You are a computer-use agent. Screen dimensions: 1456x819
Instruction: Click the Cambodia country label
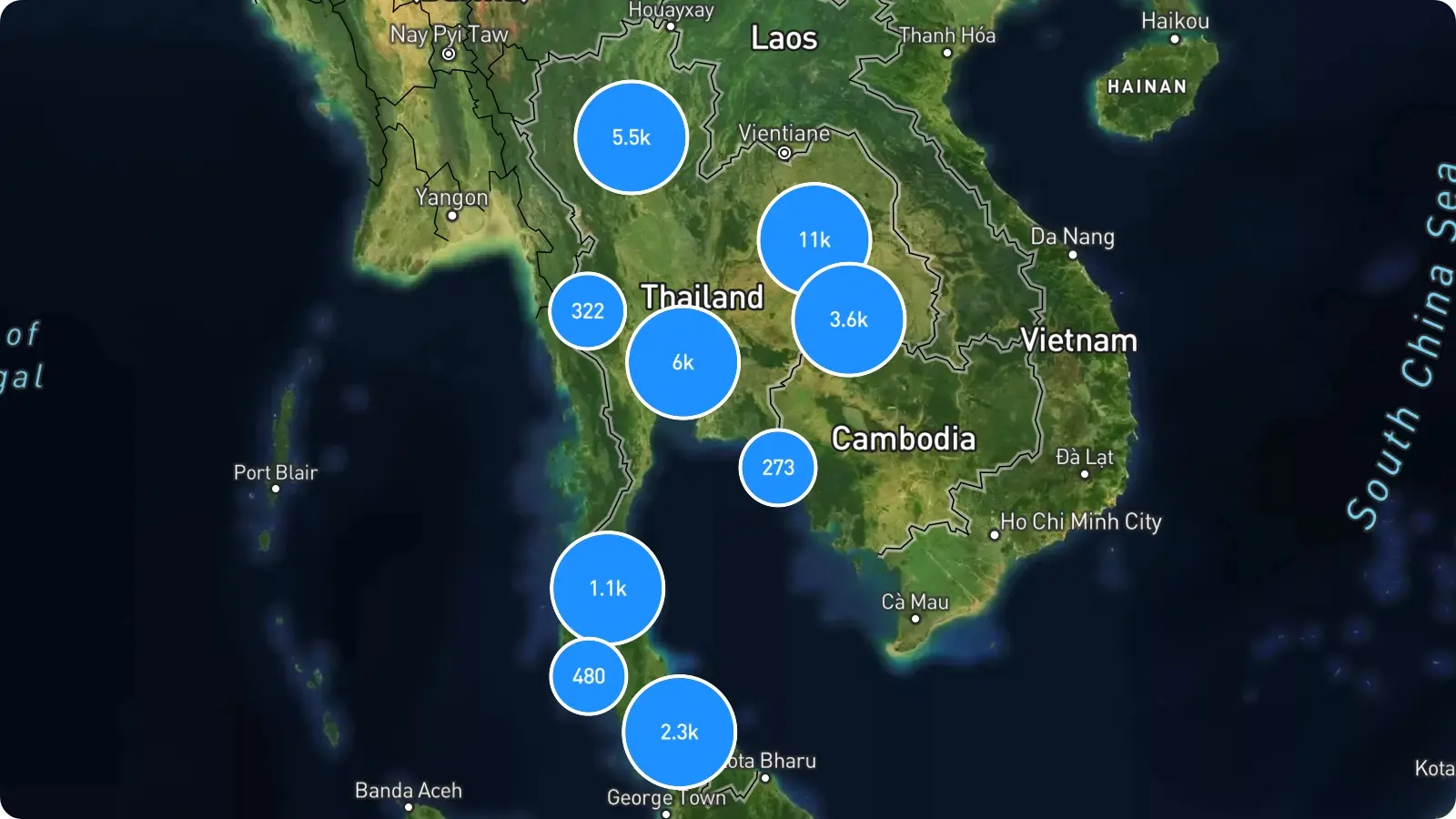904,439
